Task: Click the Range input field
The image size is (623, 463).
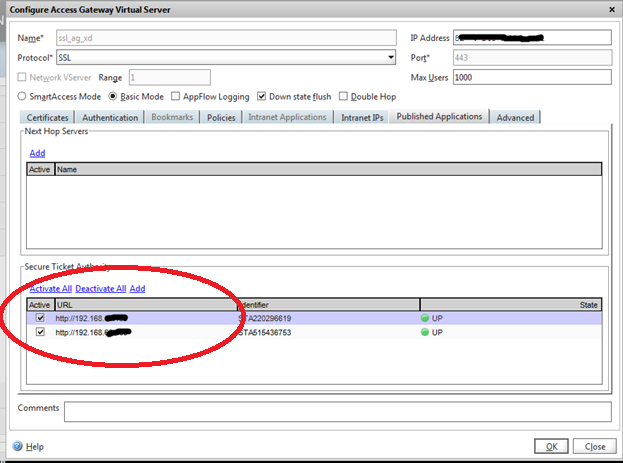Action: (x=170, y=77)
